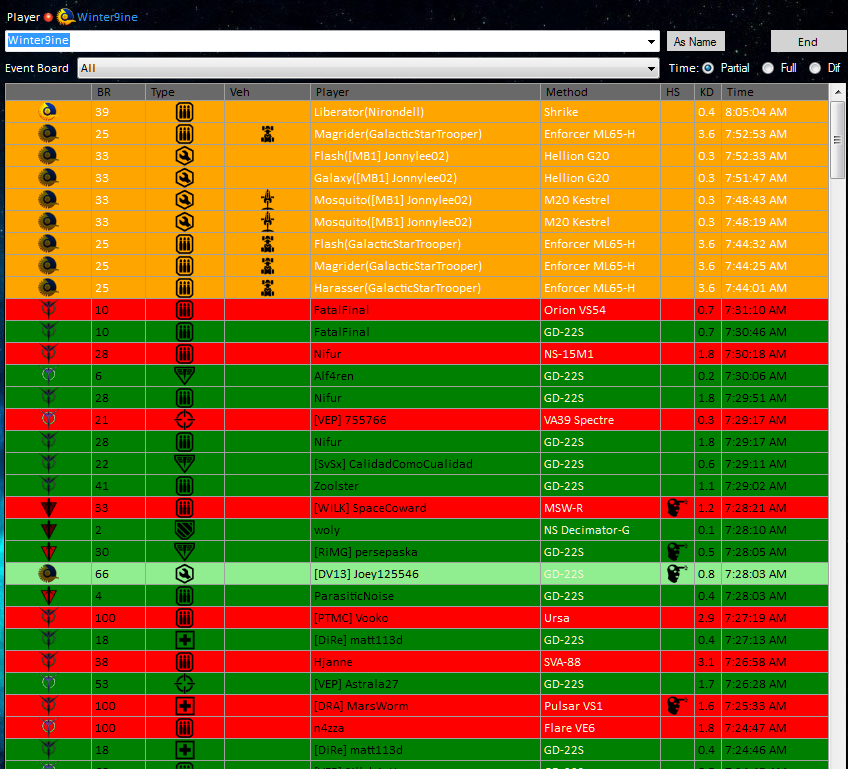Select the Dif time radio button

tap(815, 68)
